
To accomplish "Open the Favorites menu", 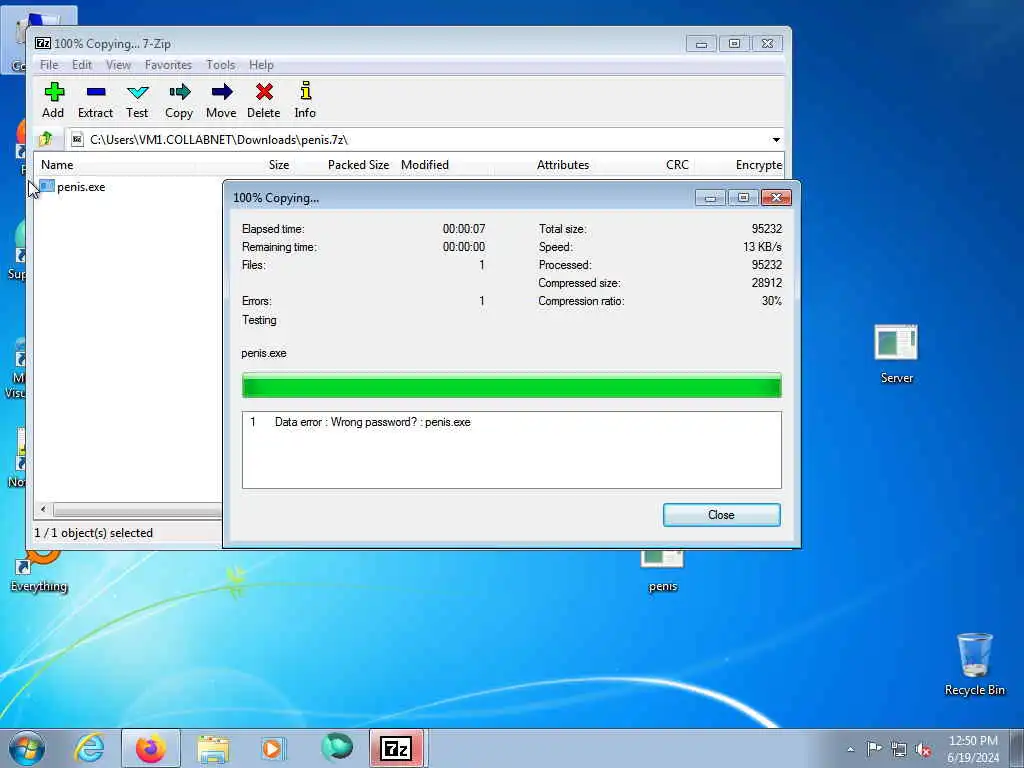I will pos(168,65).
